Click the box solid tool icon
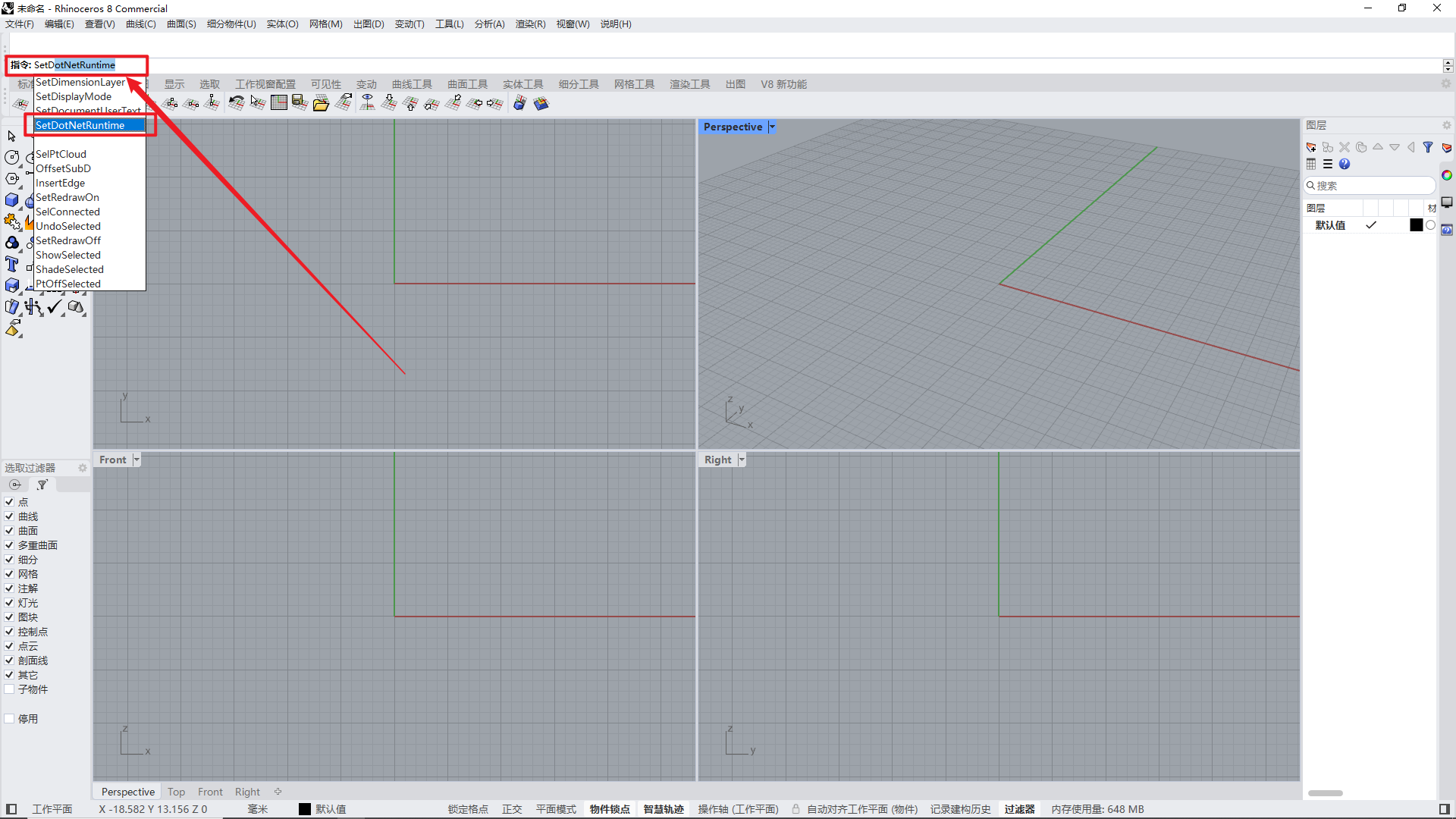This screenshot has width=1456, height=819. pyautogui.click(x=12, y=200)
